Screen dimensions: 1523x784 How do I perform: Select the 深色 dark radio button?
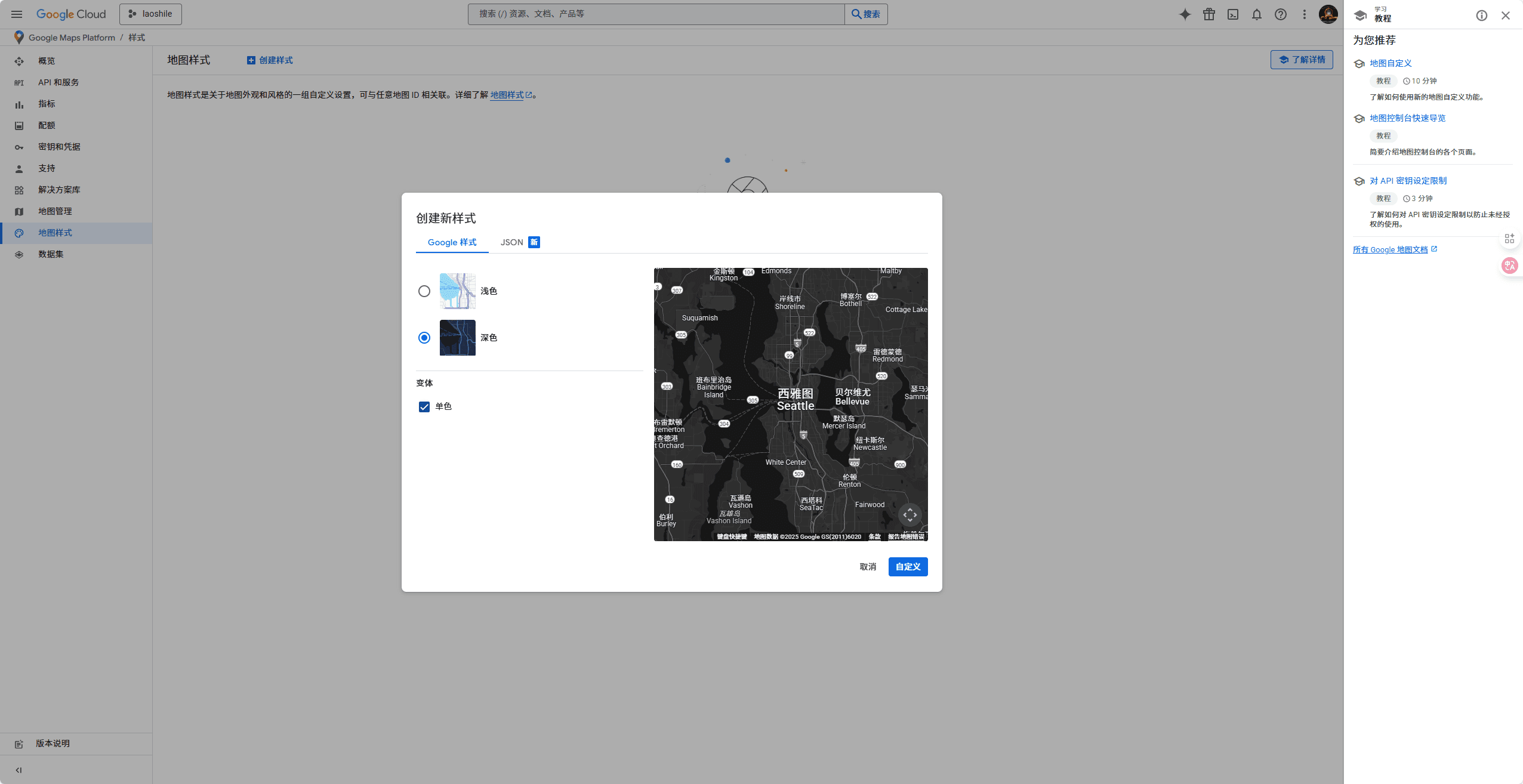tap(424, 338)
